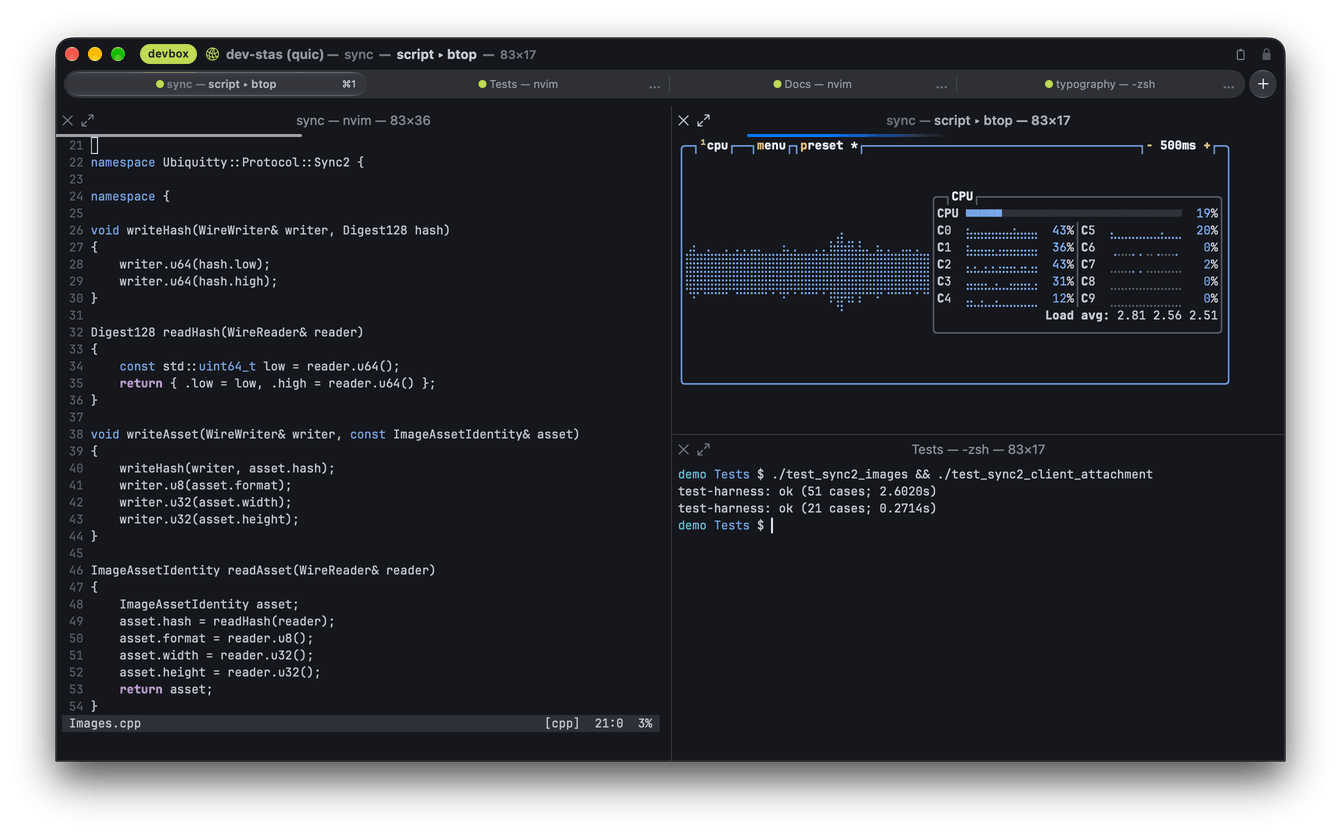Image resolution: width=1341 pixels, height=835 pixels.
Task: Maximize the btop pane with expand arrows
Action: (704, 120)
